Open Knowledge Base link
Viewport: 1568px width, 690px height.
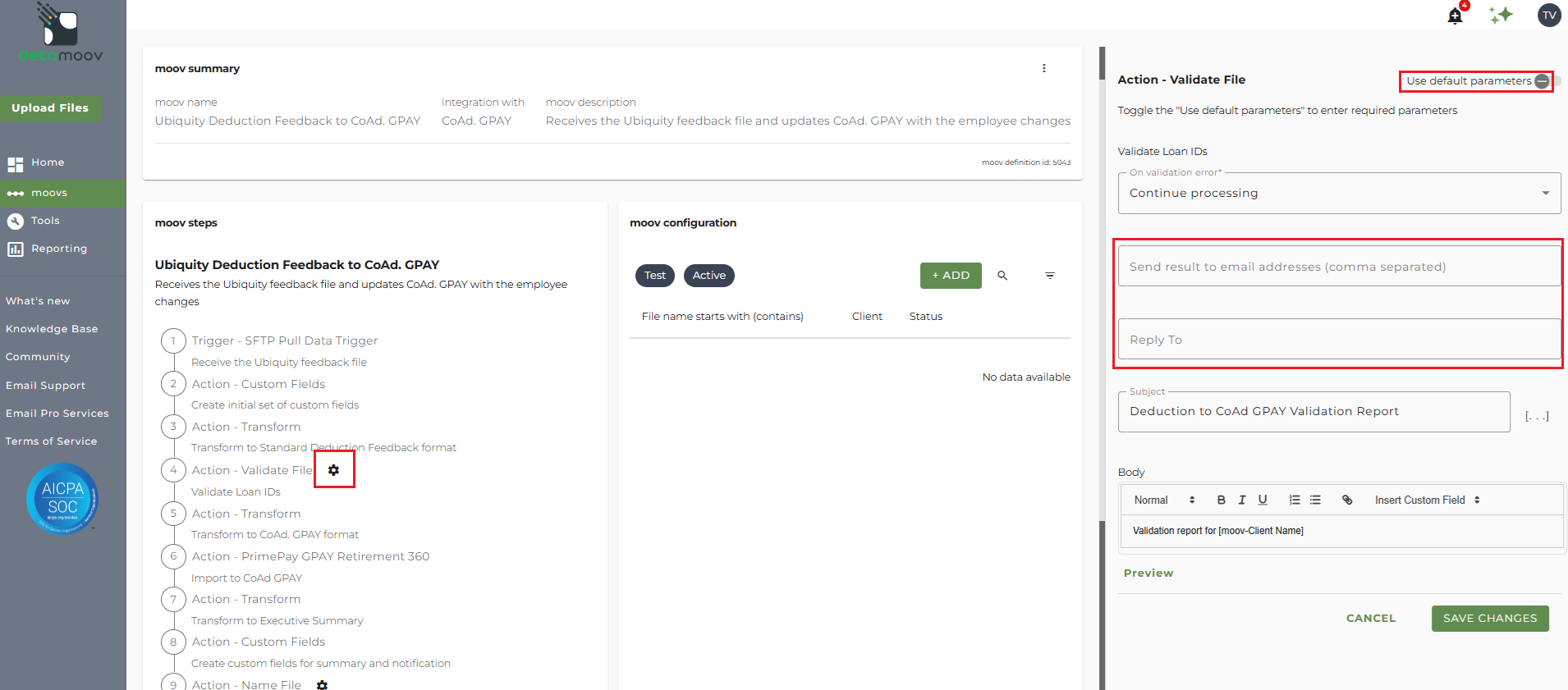pos(52,329)
